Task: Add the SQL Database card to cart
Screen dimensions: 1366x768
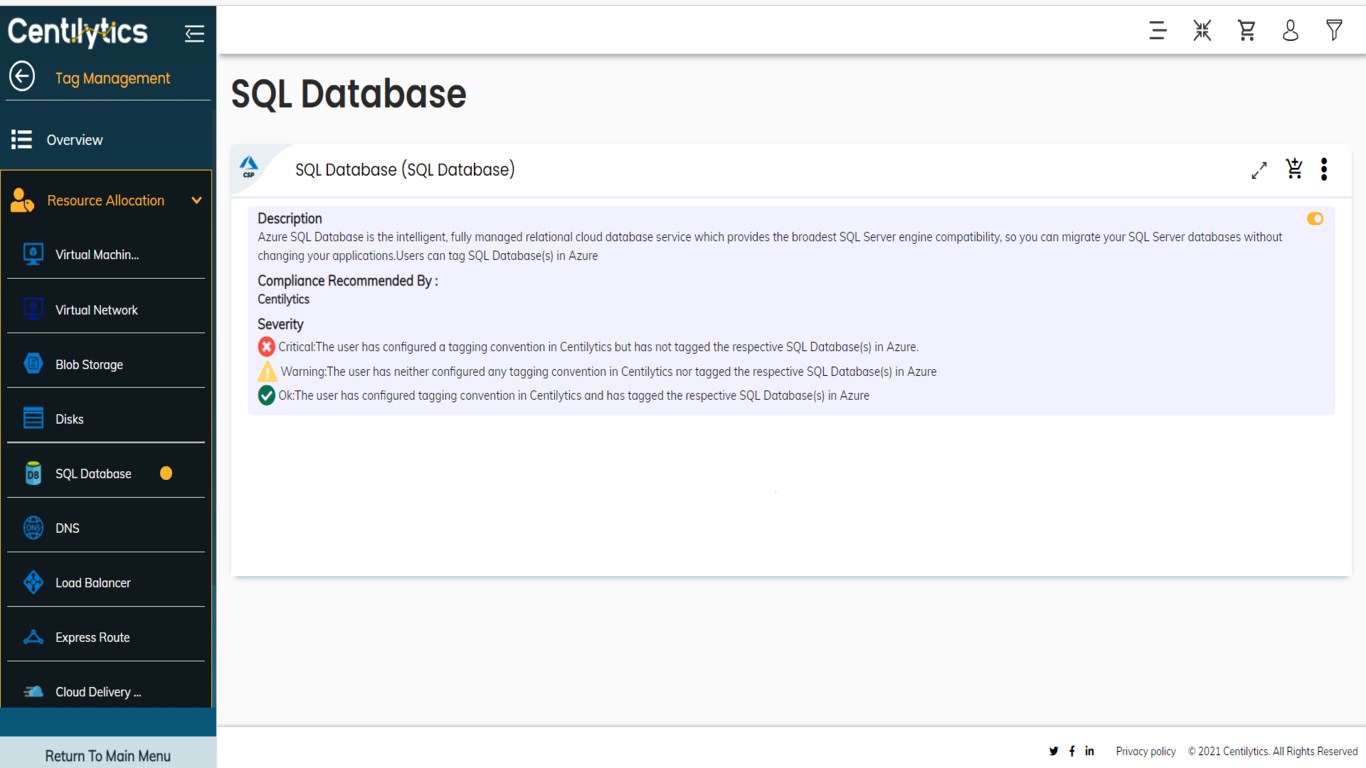Action: pos(1294,169)
